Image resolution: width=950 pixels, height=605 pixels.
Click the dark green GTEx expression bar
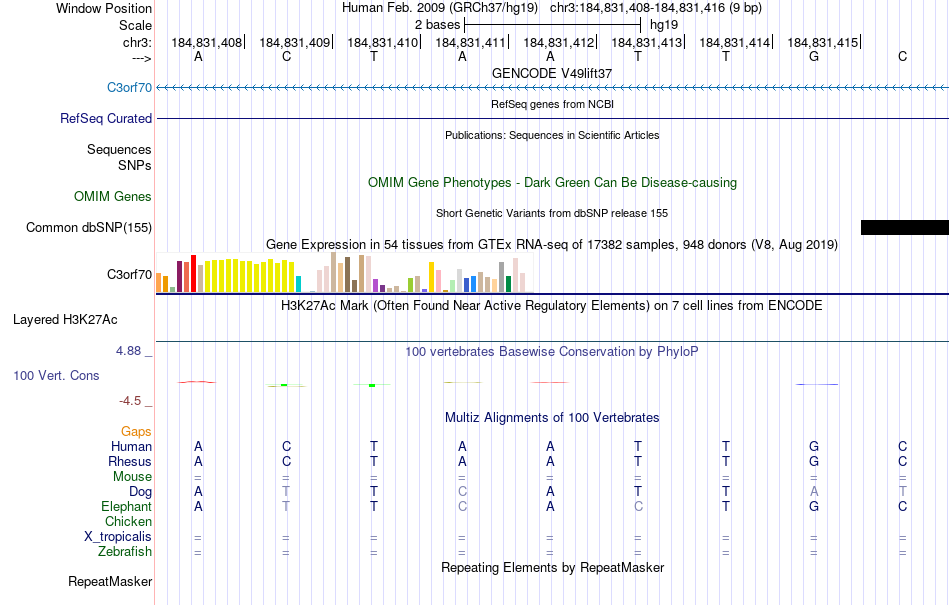point(508,284)
